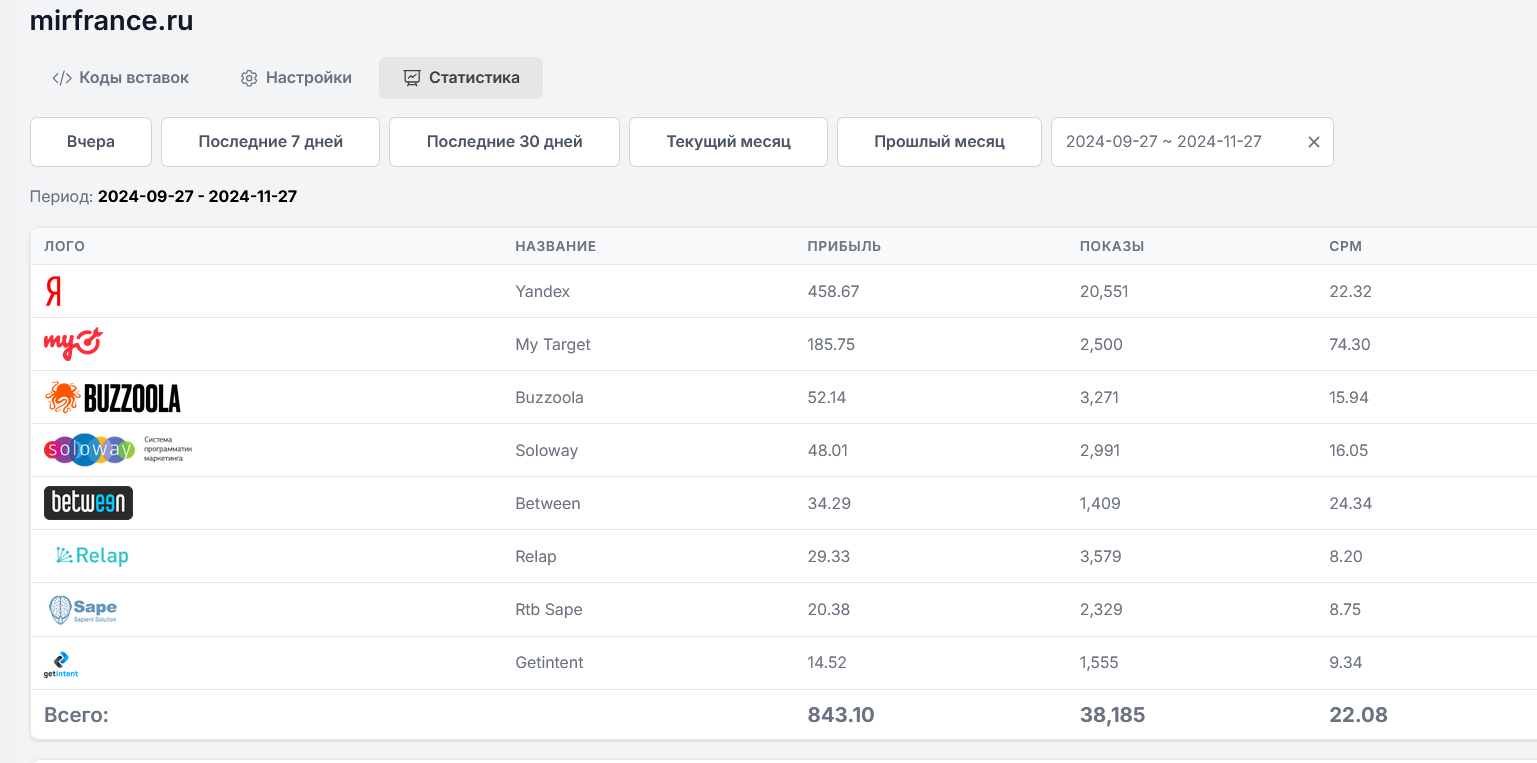Open the Коды вставок tab

120,78
